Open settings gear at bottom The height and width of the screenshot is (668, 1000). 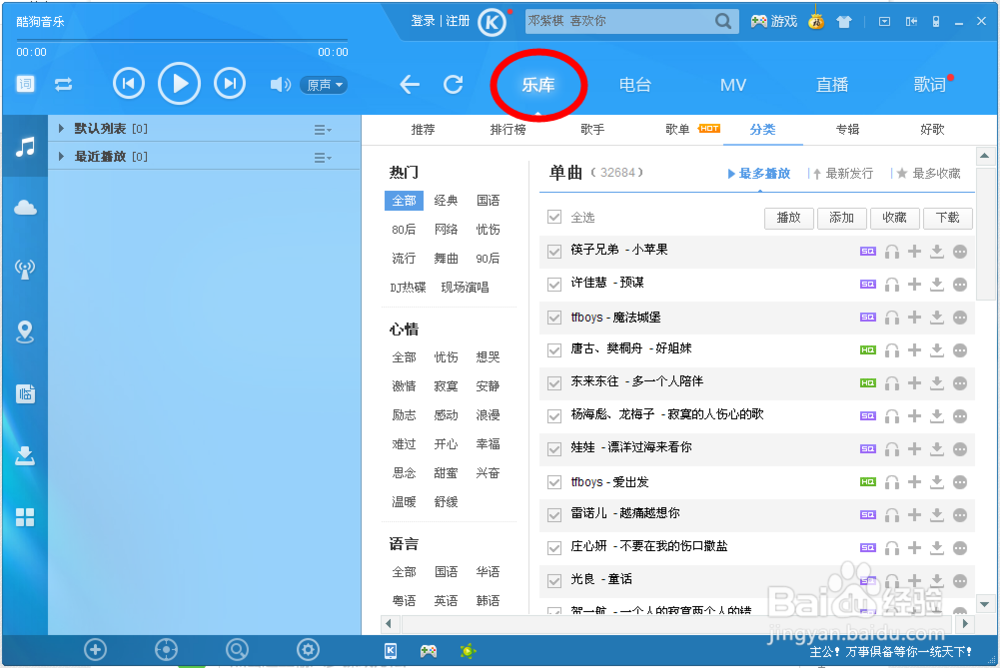point(308,650)
